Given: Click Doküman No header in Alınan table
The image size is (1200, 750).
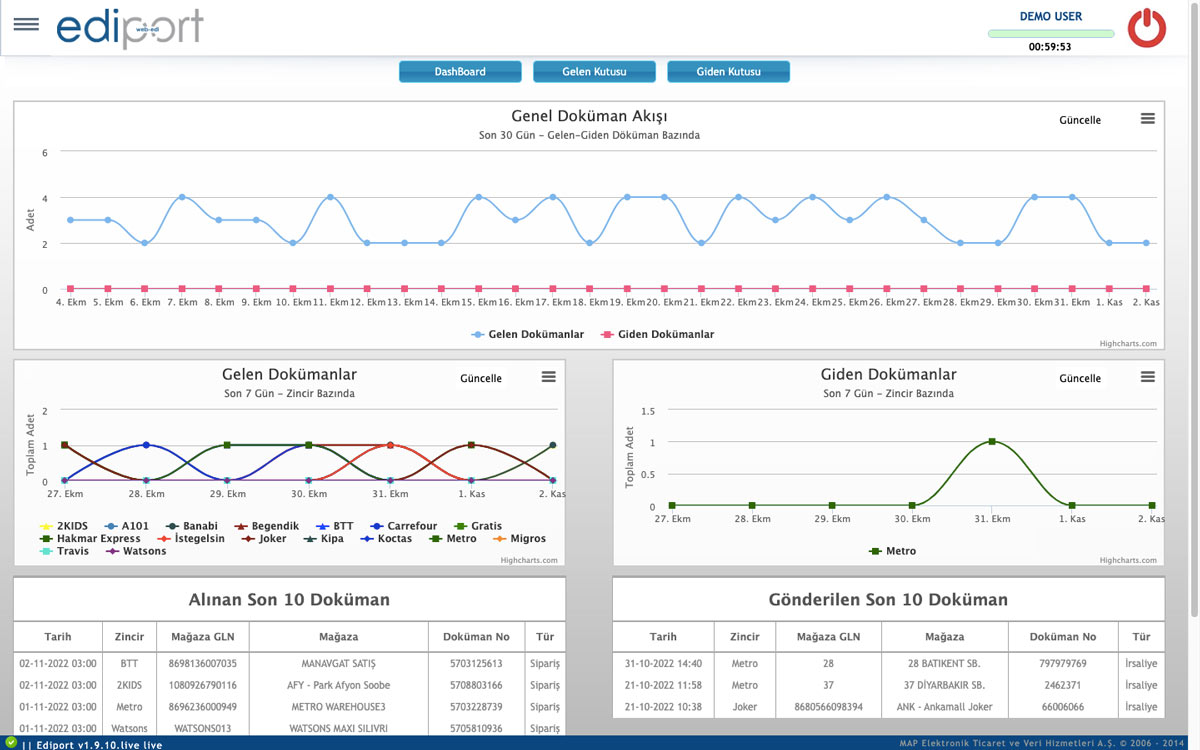Looking at the screenshot, I should pyautogui.click(x=476, y=637).
